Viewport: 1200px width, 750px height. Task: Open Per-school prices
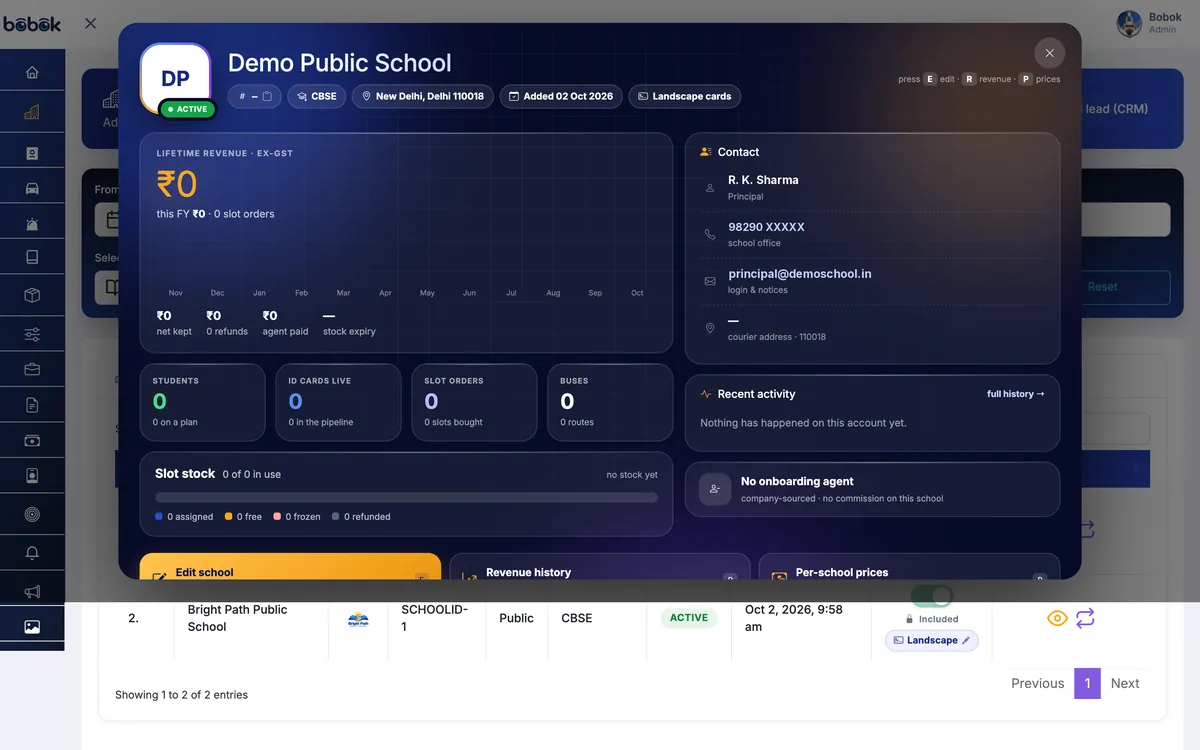click(x=909, y=567)
